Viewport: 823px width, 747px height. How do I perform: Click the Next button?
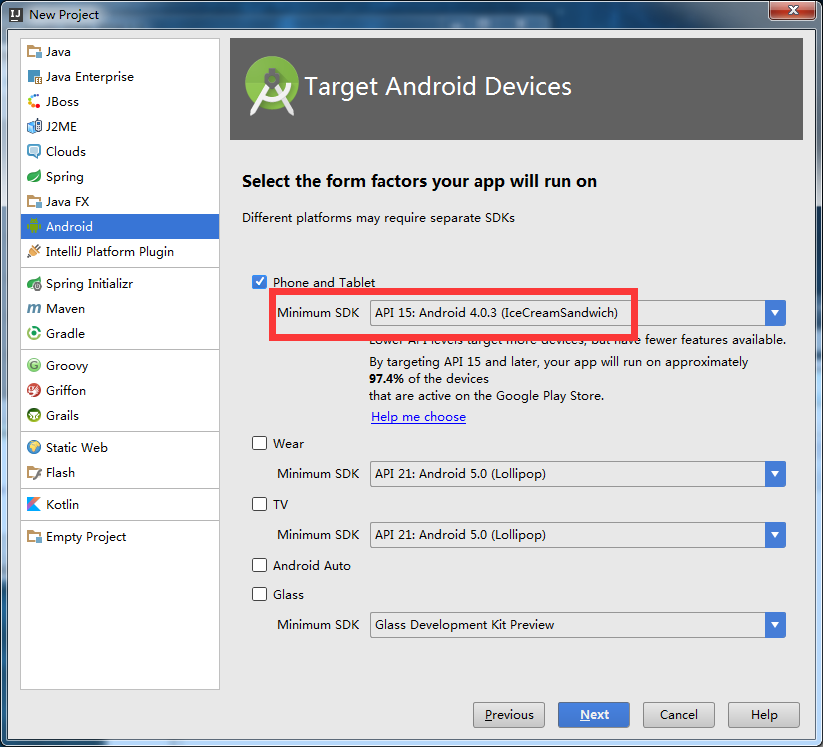594,714
